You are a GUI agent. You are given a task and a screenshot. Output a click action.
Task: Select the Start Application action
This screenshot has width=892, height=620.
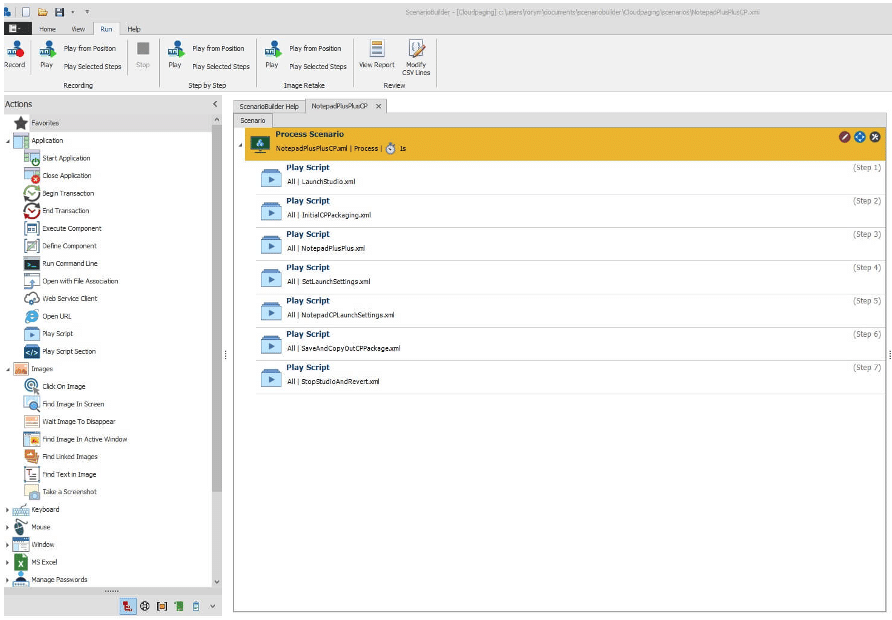57,158
